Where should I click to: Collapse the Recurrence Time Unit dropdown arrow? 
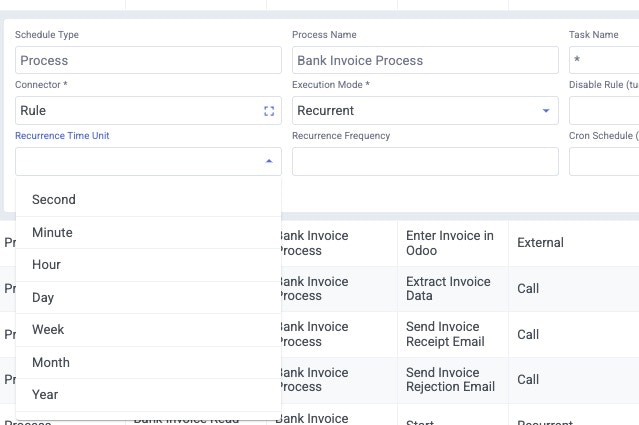pyautogui.click(x=269, y=161)
